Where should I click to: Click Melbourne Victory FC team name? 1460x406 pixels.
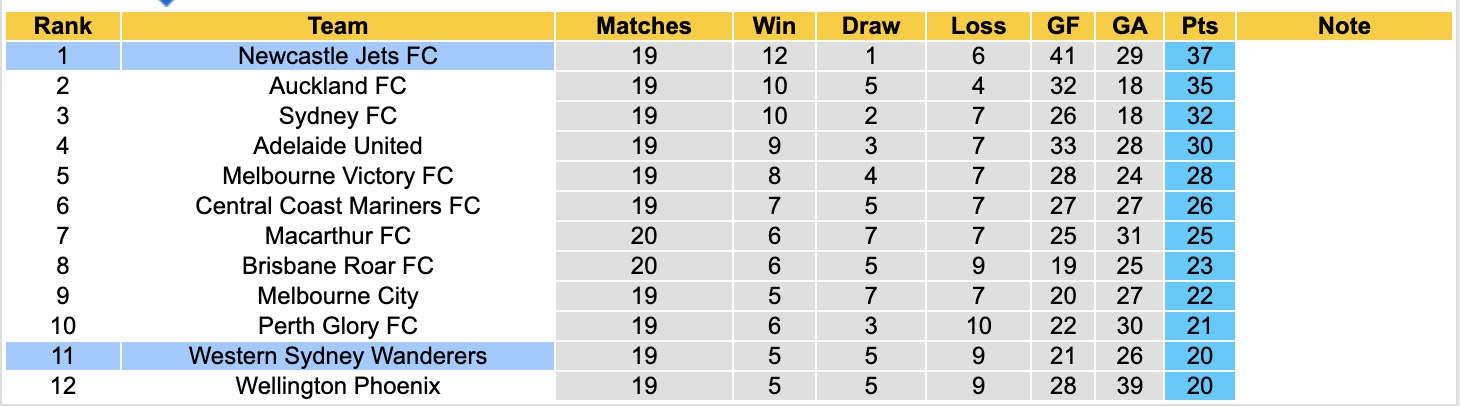(x=338, y=176)
